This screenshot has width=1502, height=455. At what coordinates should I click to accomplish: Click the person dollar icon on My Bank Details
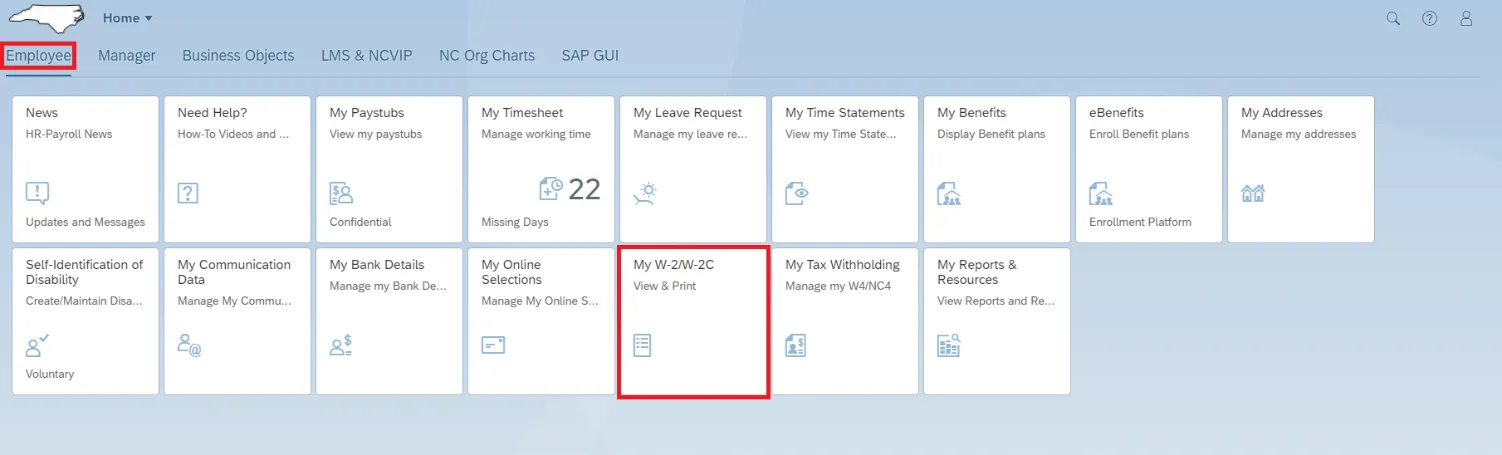click(x=341, y=345)
